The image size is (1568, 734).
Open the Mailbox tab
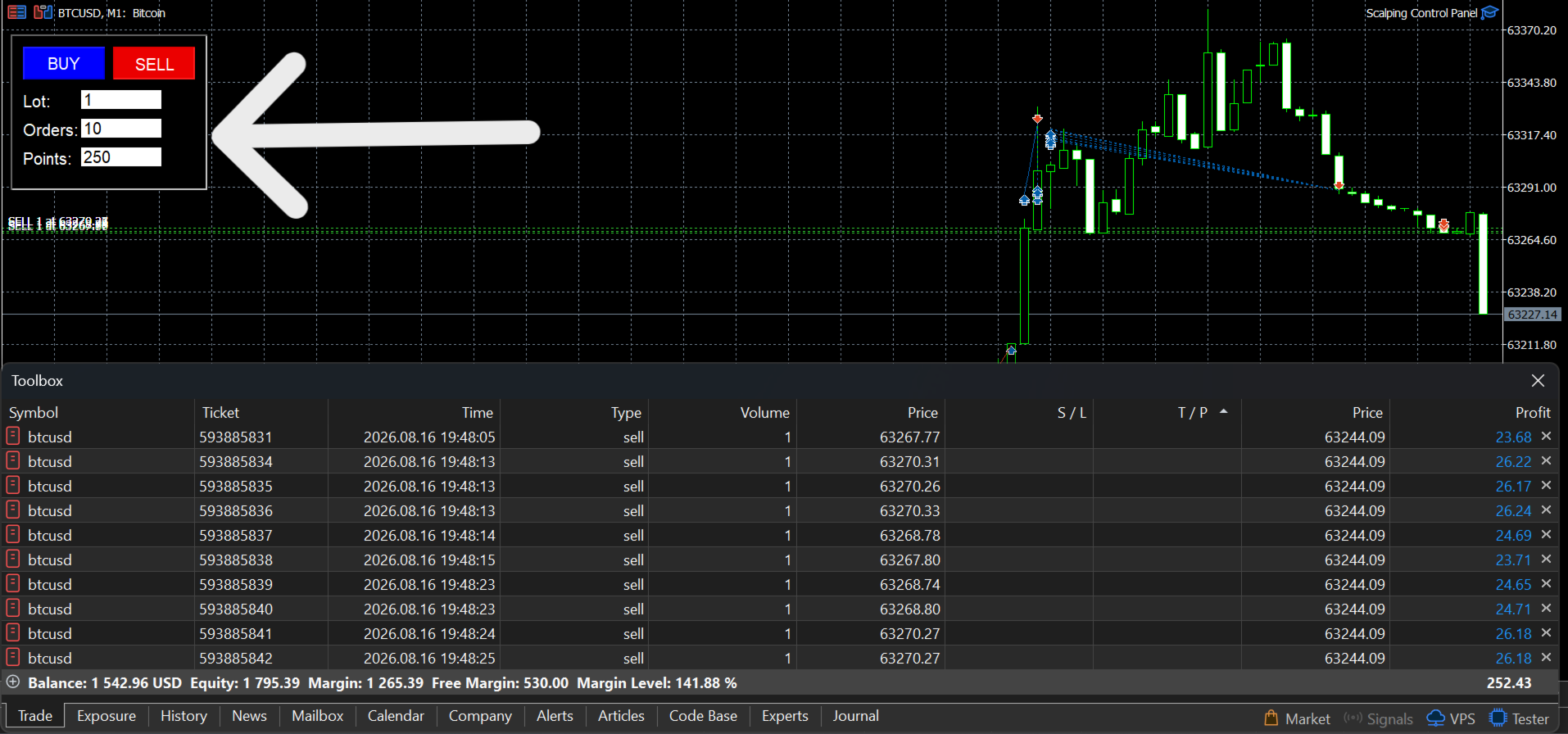pyautogui.click(x=317, y=716)
